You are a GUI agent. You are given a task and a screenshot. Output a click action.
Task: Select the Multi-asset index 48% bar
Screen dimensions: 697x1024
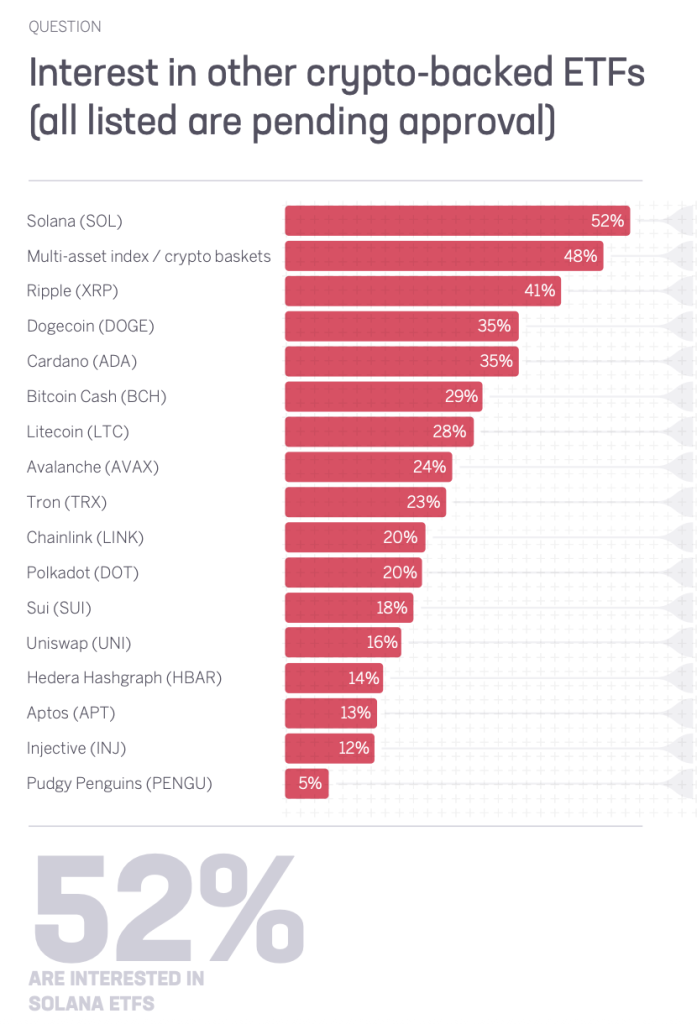pyautogui.click(x=444, y=256)
